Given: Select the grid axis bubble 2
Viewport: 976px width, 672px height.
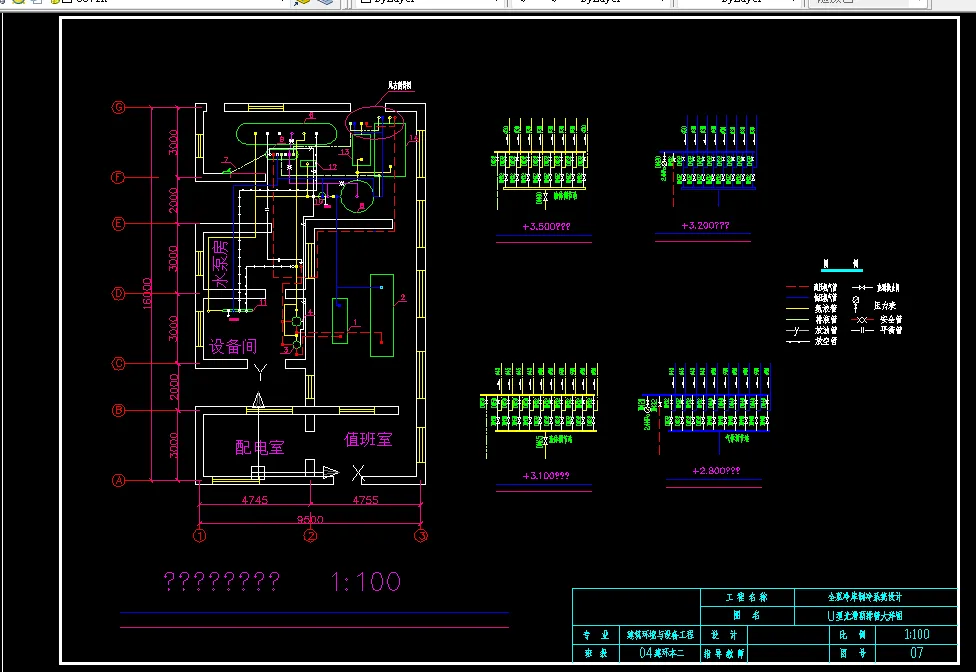Looking at the screenshot, I should [x=310, y=535].
